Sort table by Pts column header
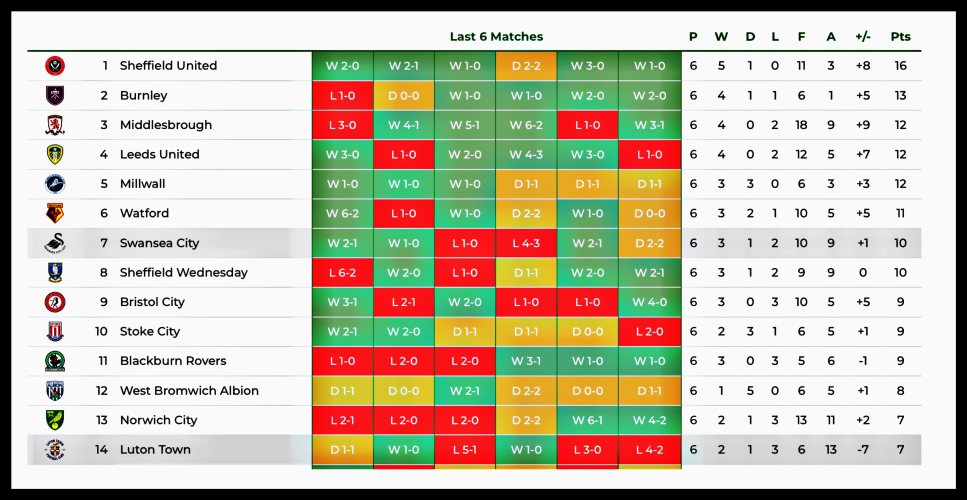The width and height of the screenshot is (967, 500). click(901, 37)
